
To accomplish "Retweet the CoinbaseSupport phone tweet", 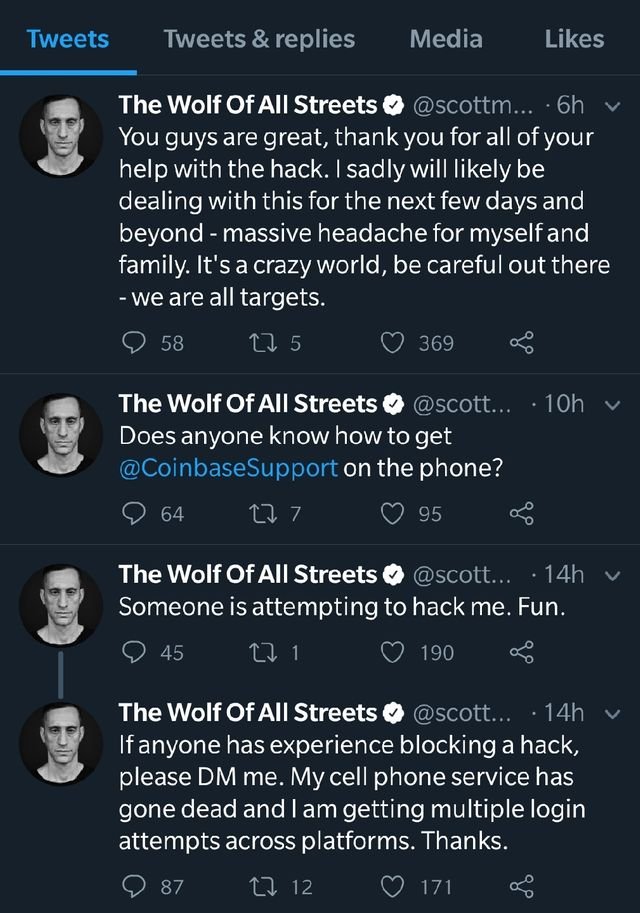I will point(259,514).
